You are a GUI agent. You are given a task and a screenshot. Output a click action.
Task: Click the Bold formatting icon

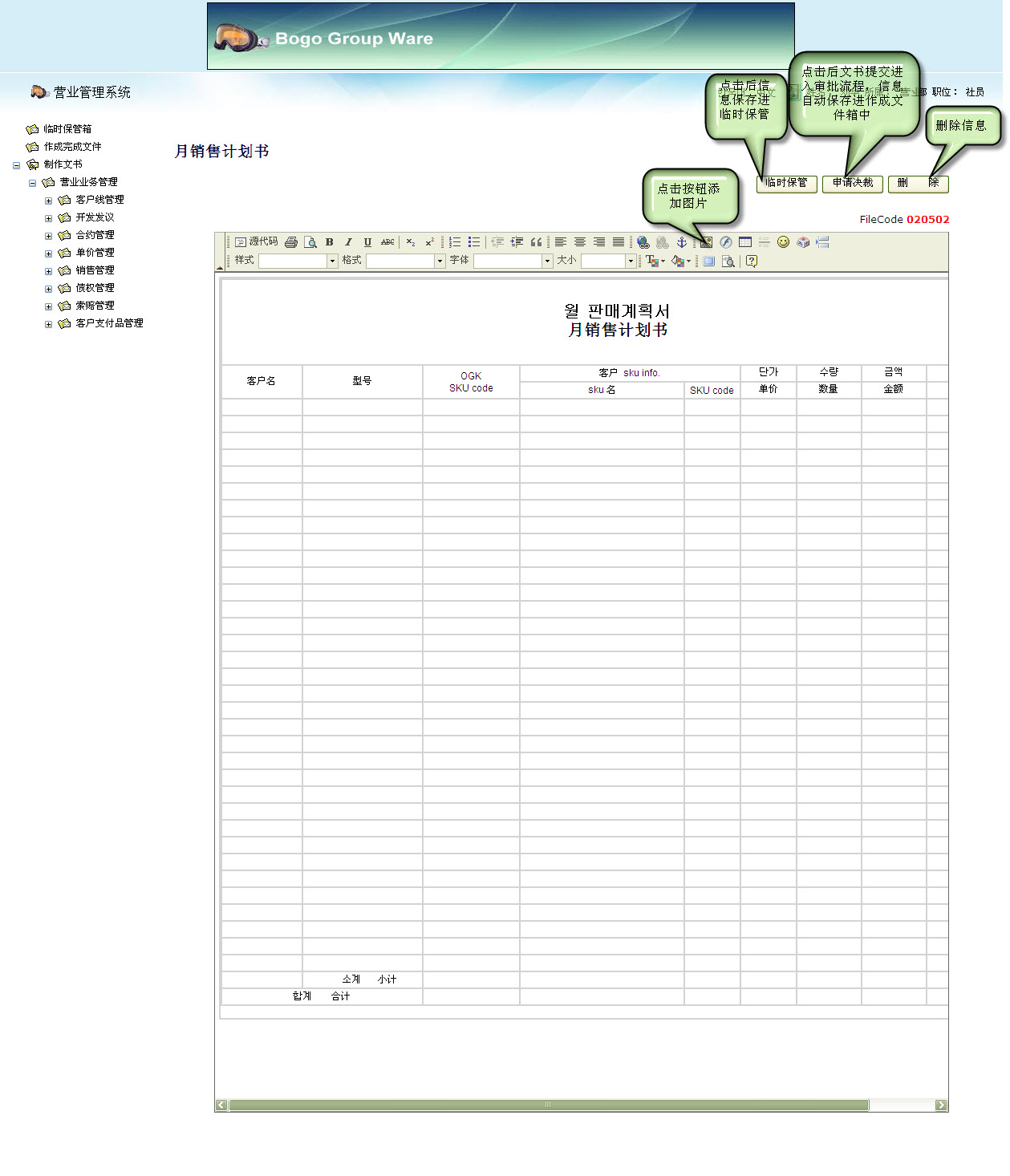click(329, 242)
